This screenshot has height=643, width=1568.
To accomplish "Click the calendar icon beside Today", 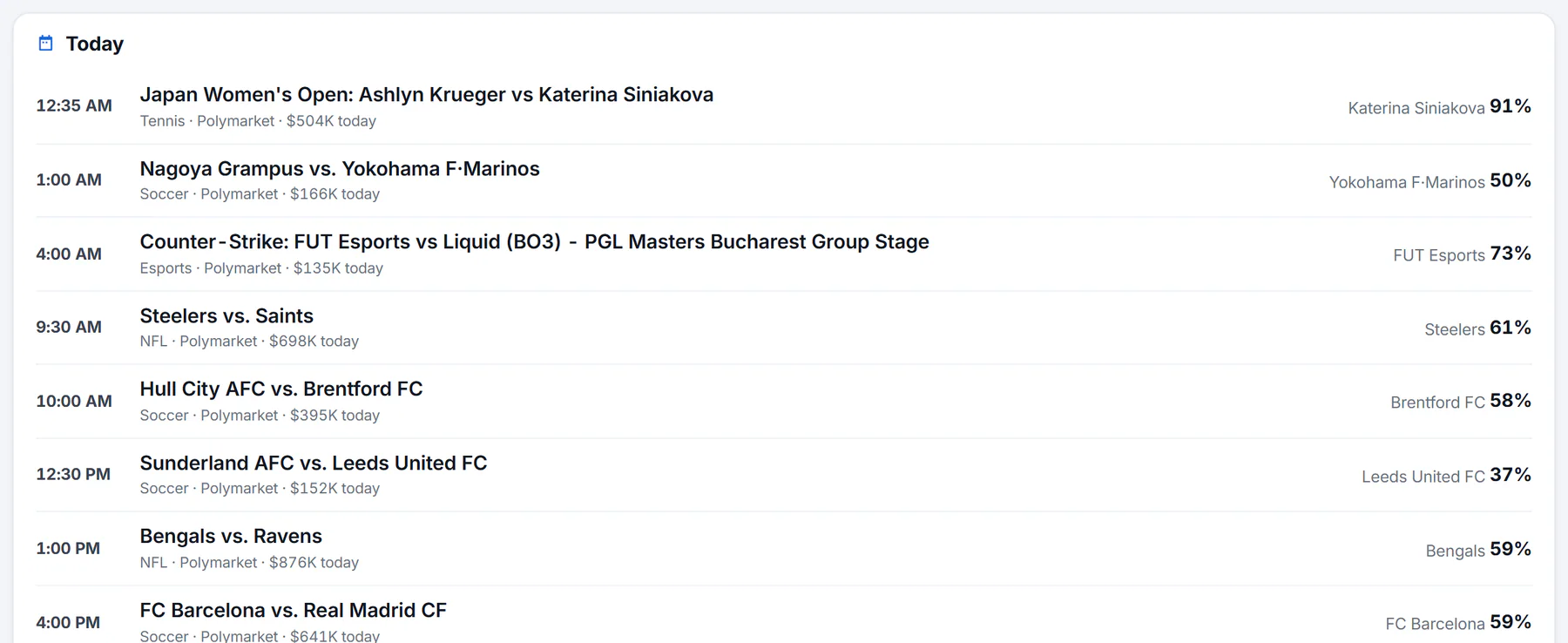I will tap(46, 43).
